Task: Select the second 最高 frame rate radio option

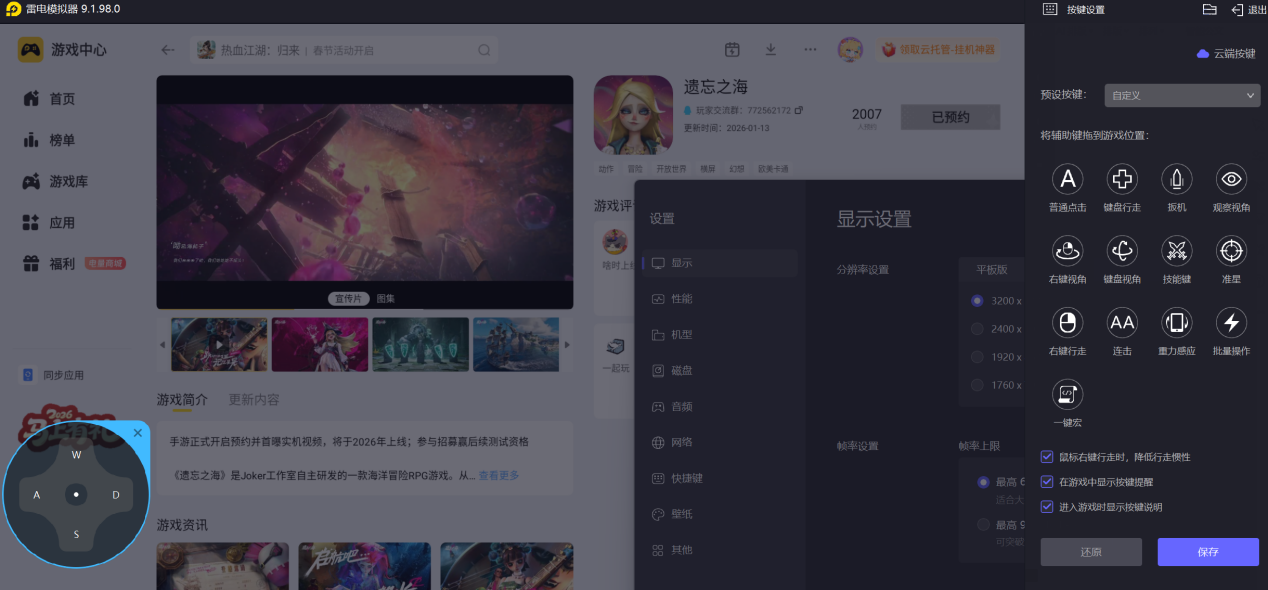Action: (x=983, y=525)
